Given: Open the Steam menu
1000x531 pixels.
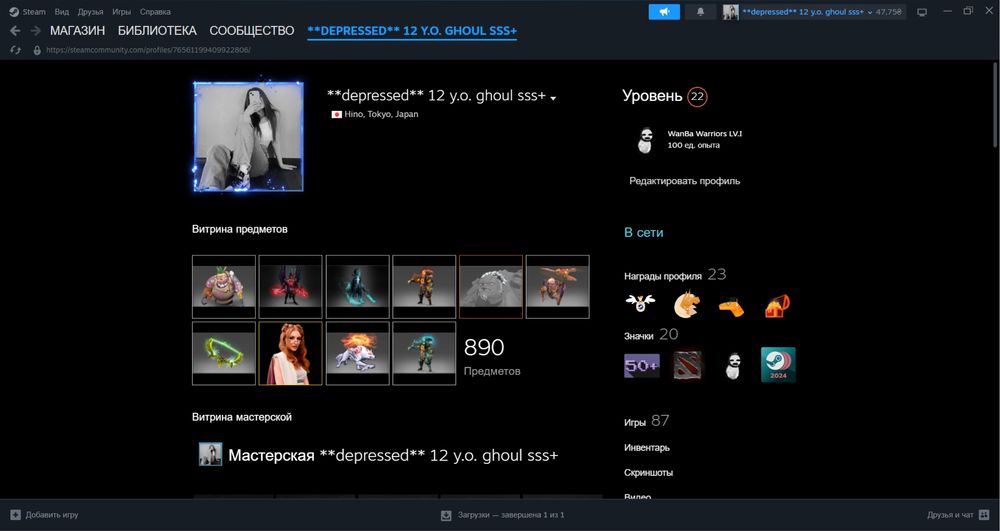Looking at the screenshot, I should [34, 11].
